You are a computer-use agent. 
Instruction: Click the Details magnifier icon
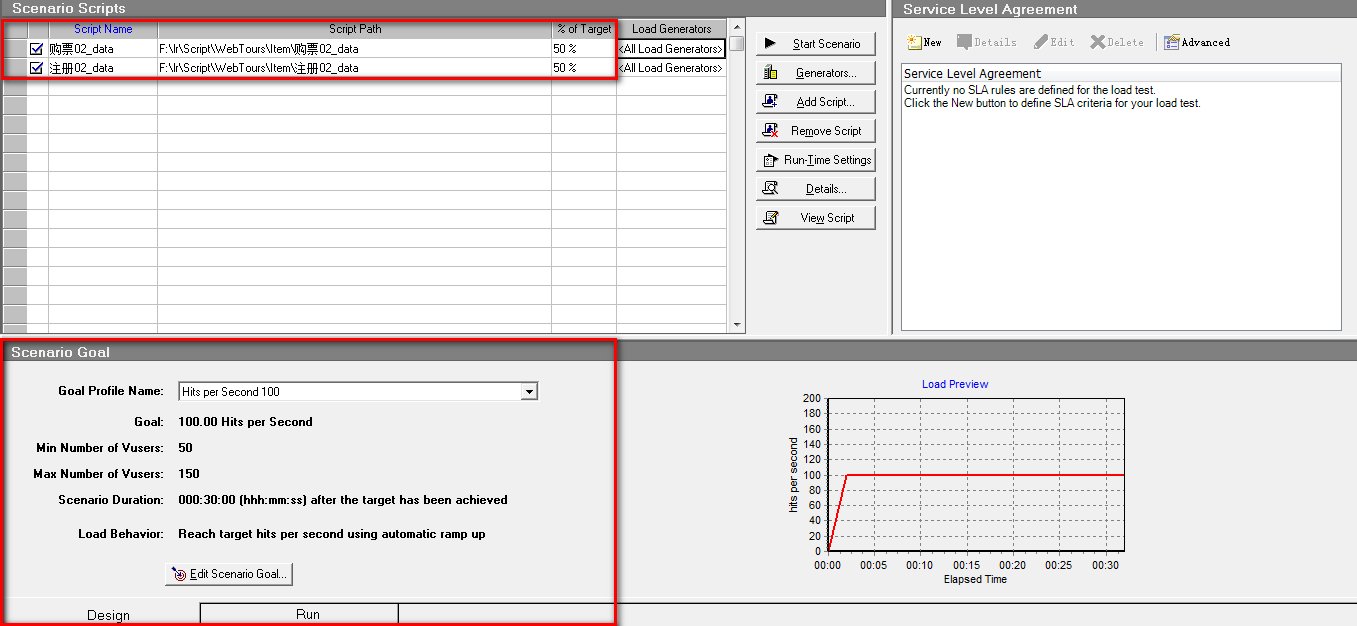[770, 189]
